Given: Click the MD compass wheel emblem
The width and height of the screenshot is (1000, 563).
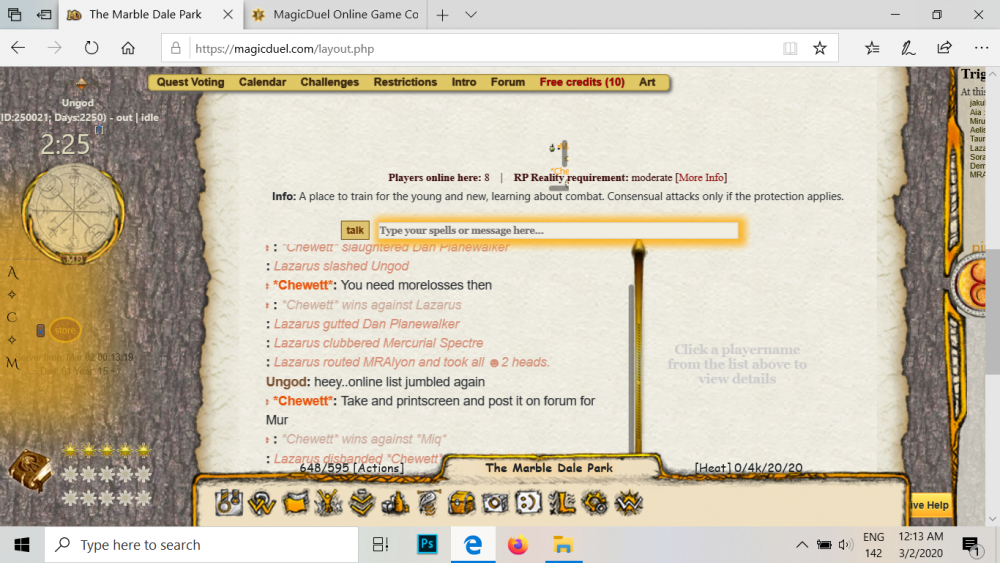Looking at the screenshot, I should [x=74, y=215].
